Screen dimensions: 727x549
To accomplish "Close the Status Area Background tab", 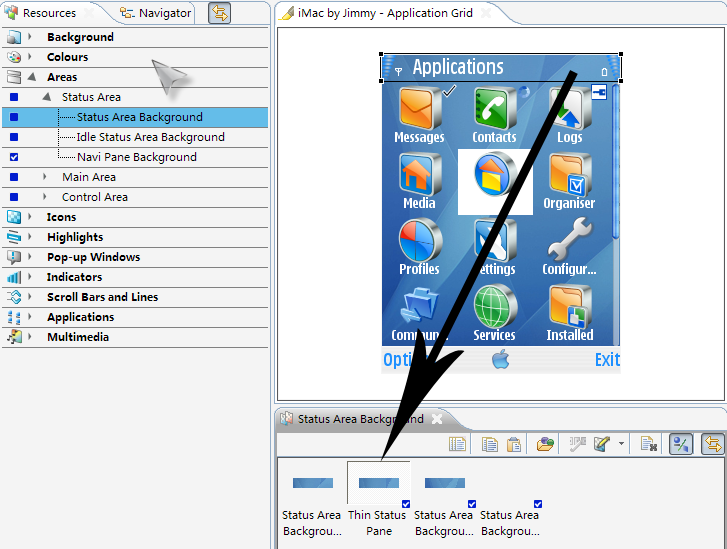I will click(437, 419).
